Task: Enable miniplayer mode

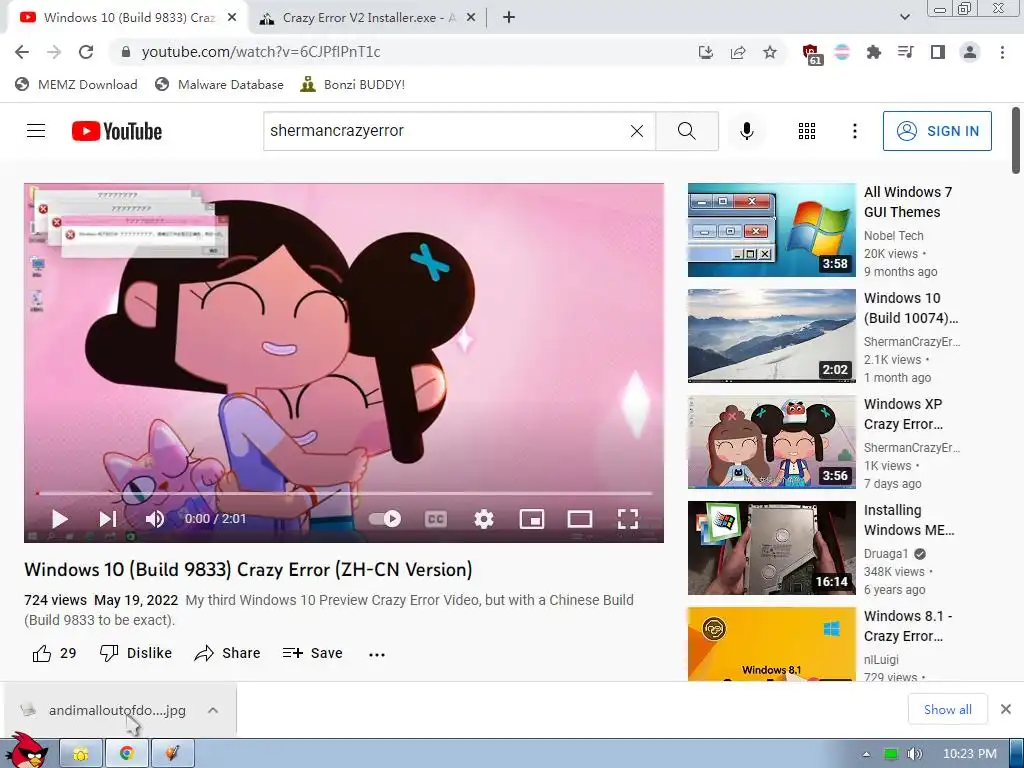Action: coord(532,519)
